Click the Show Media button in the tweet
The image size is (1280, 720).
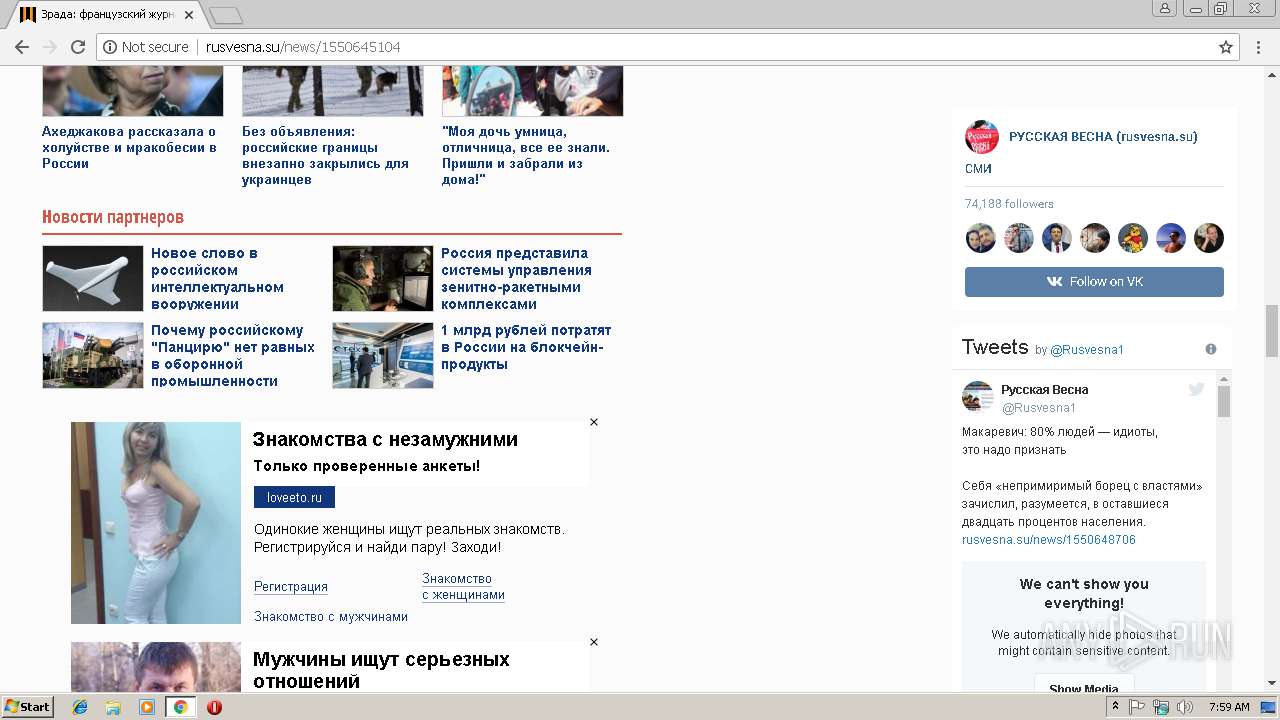(1084, 685)
